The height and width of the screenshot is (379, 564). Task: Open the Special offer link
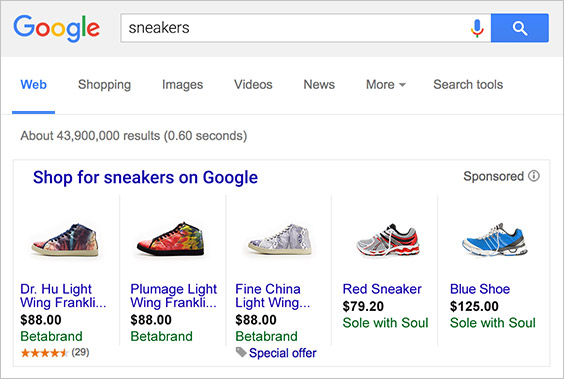click(x=283, y=353)
